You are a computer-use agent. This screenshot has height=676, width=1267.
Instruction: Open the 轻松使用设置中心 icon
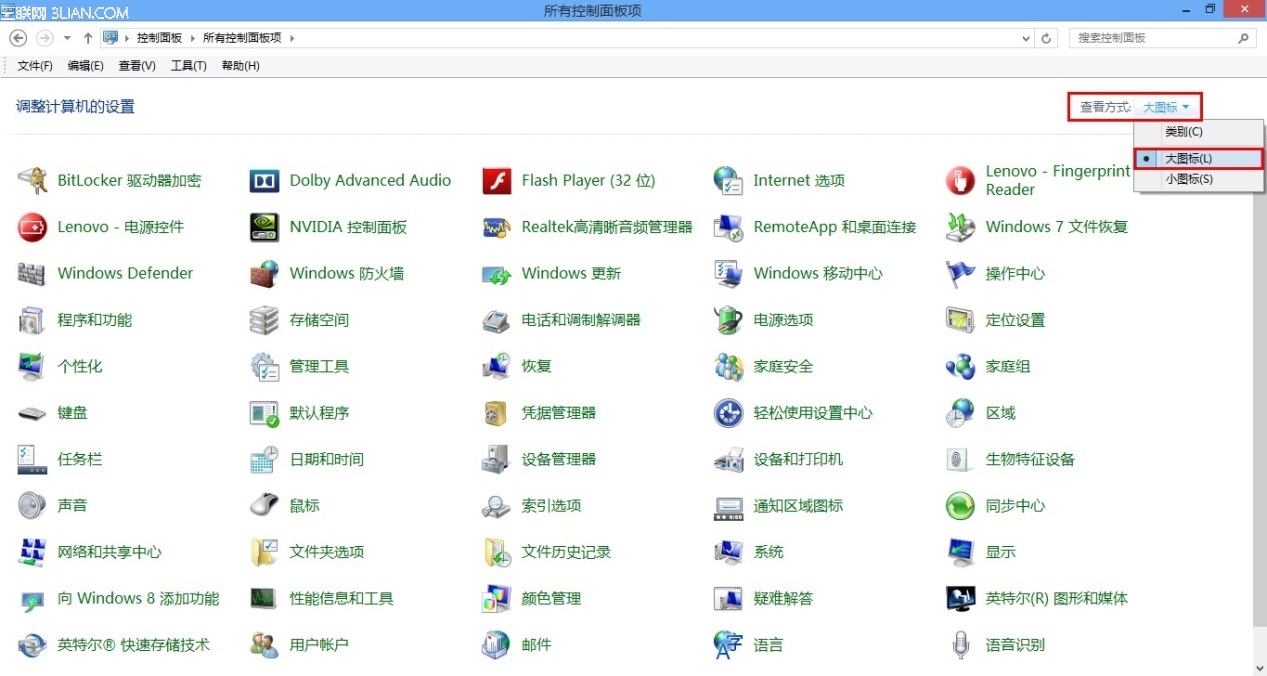[728, 413]
